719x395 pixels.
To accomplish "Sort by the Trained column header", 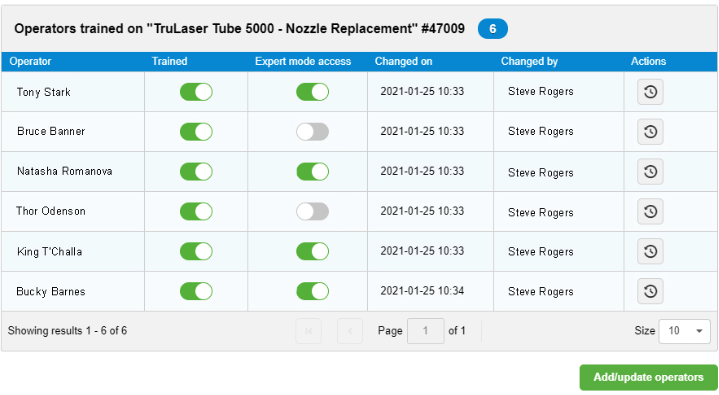I will [x=169, y=61].
